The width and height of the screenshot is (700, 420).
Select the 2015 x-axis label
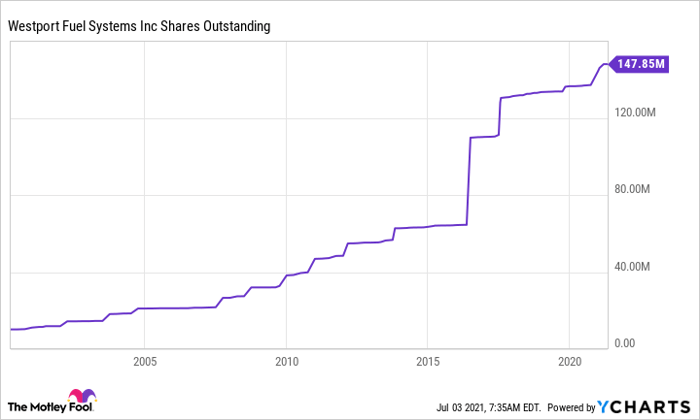tap(428, 360)
